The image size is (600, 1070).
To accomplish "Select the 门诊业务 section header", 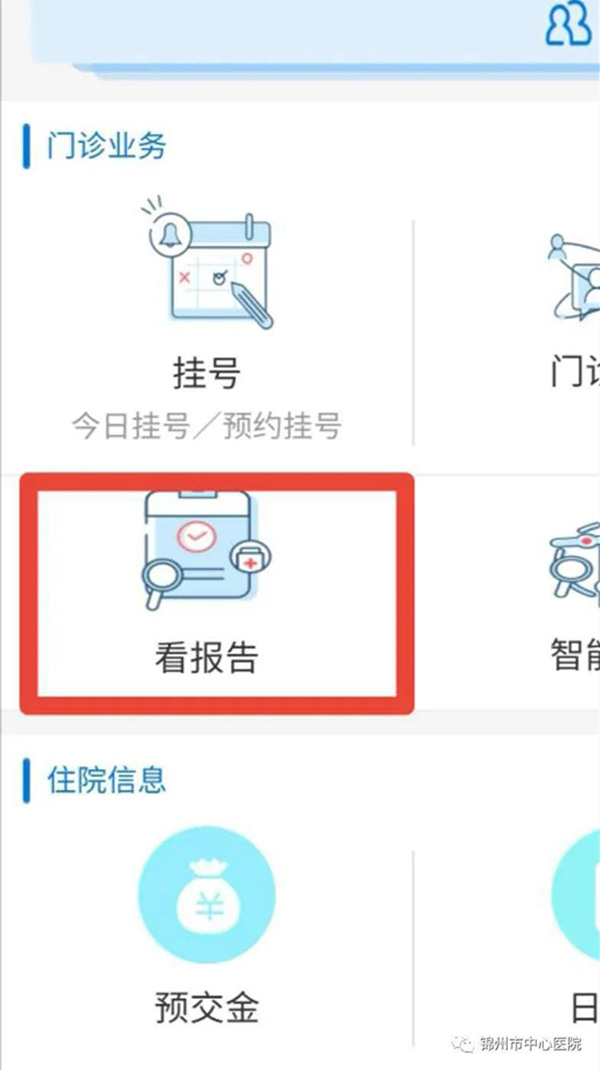I will (x=106, y=145).
